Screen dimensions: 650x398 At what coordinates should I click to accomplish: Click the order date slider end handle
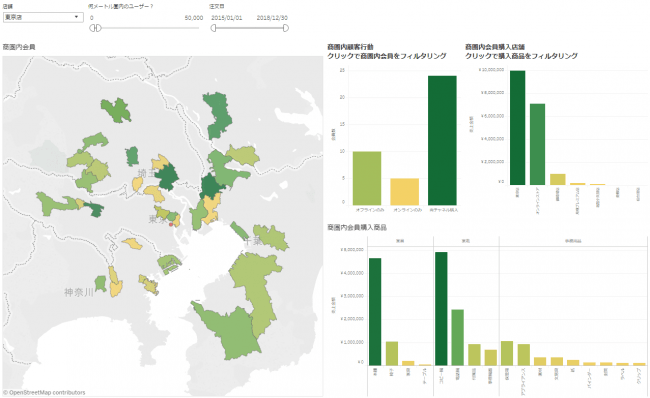[x=286, y=28]
